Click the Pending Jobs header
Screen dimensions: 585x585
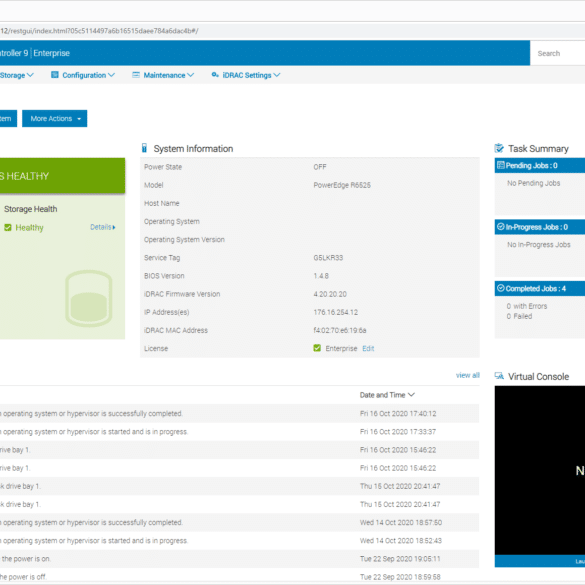539,166
